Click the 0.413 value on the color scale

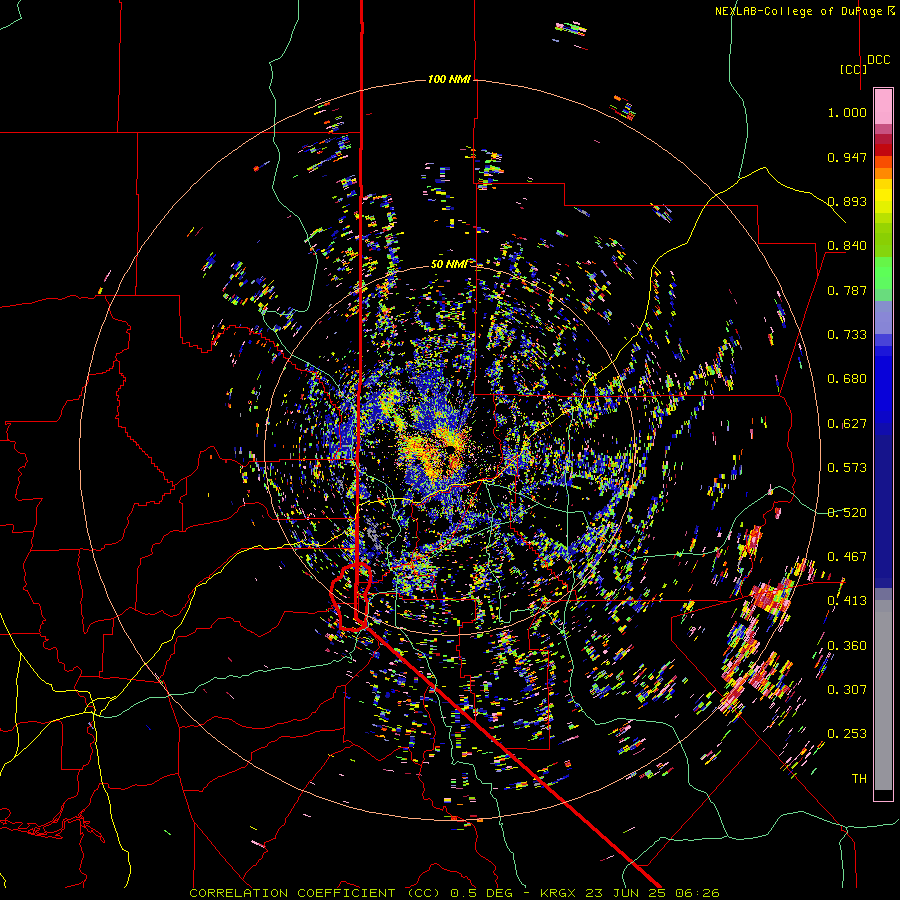point(847,601)
